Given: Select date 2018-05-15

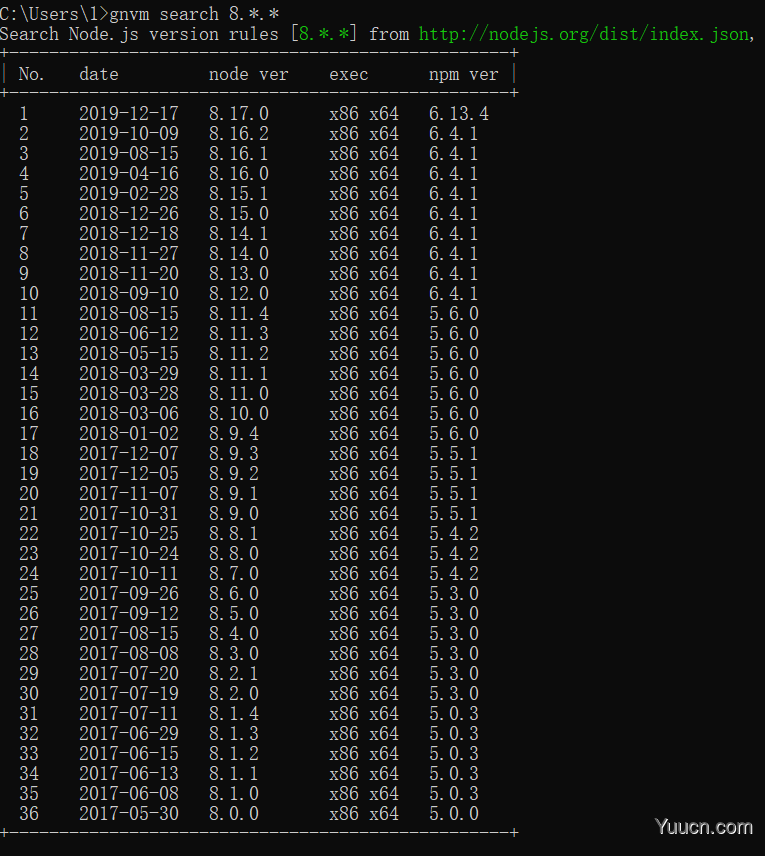Looking at the screenshot, I should [x=129, y=354].
